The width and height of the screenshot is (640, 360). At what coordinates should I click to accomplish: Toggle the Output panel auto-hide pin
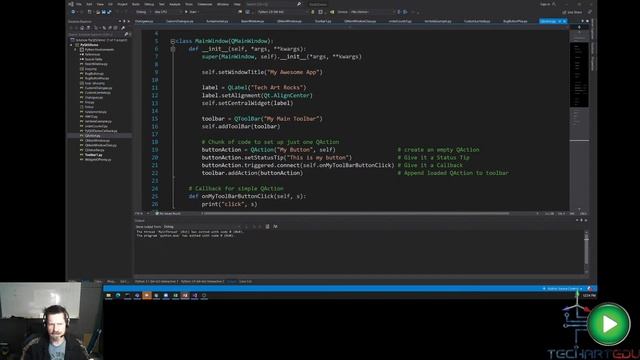(582, 220)
